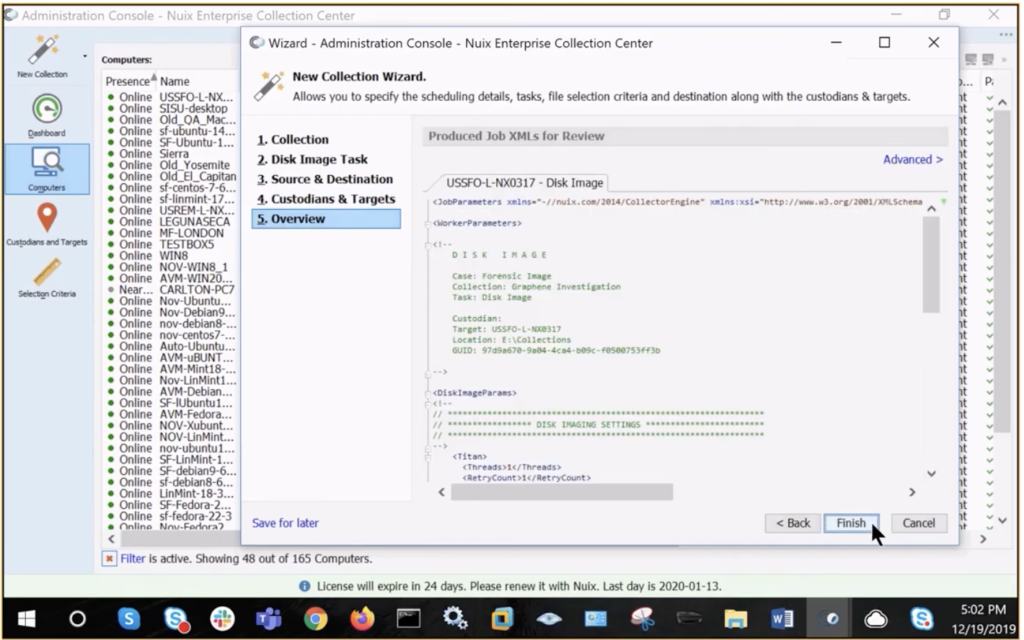Launch Microsoft Teams from the taskbar
This screenshot has height=640, width=1024.
(268, 618)
